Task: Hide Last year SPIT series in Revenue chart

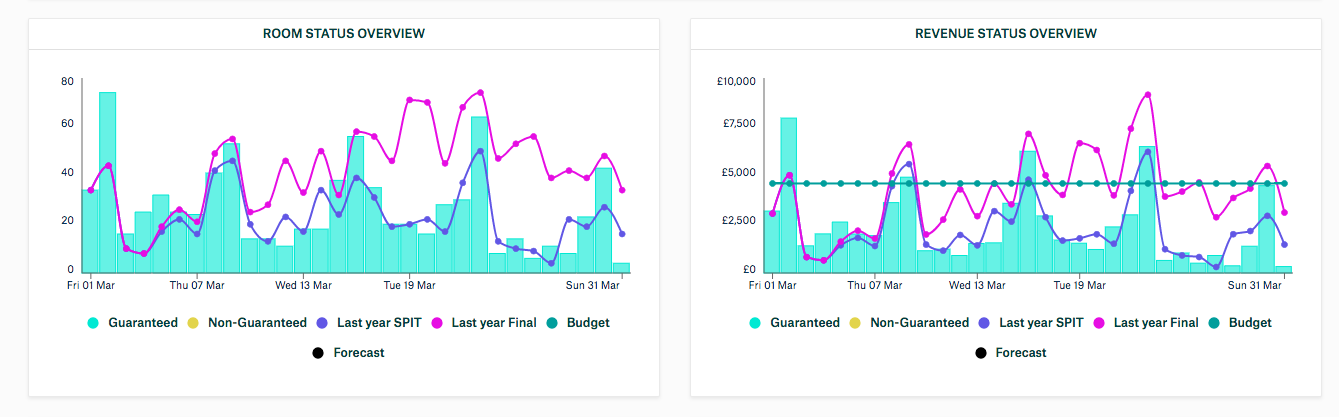Action: coord(1041,323)
